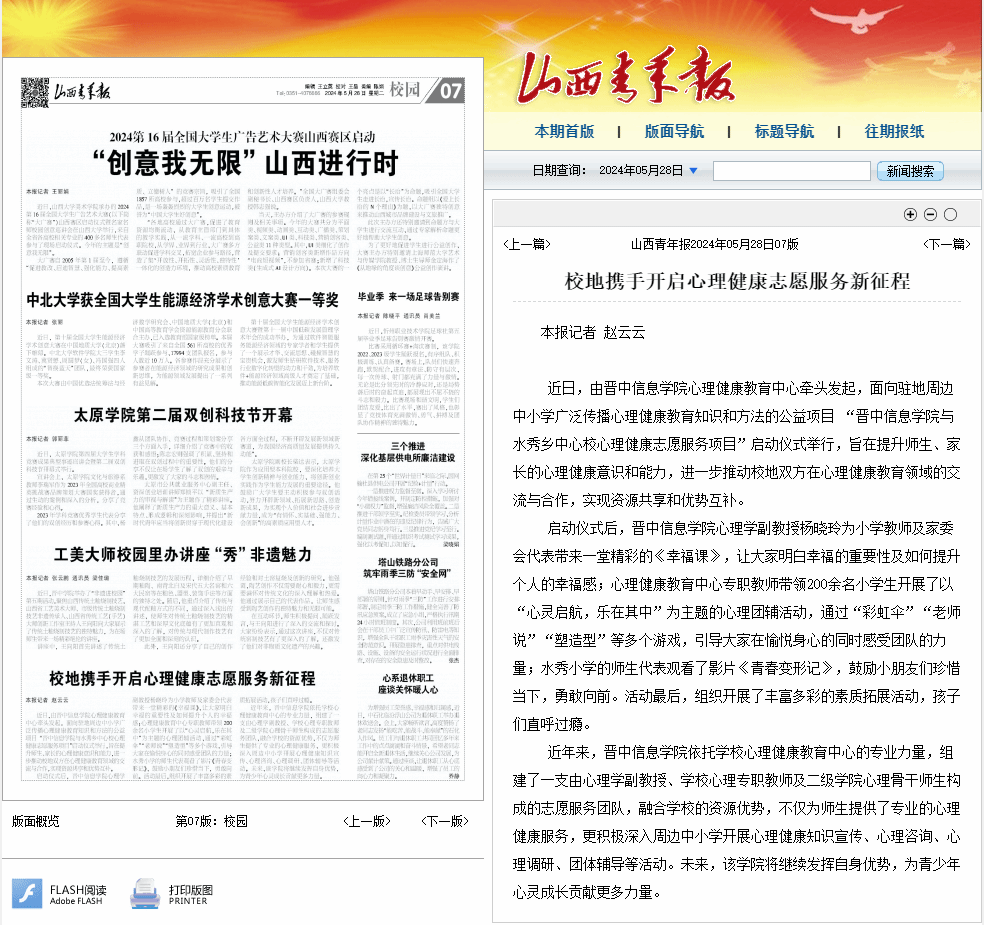The height and width of the screenshot is (925, 984).
Task: Click the 山西青年报 masthead logo
Action: pyautogui.click(x=626, y=77)
